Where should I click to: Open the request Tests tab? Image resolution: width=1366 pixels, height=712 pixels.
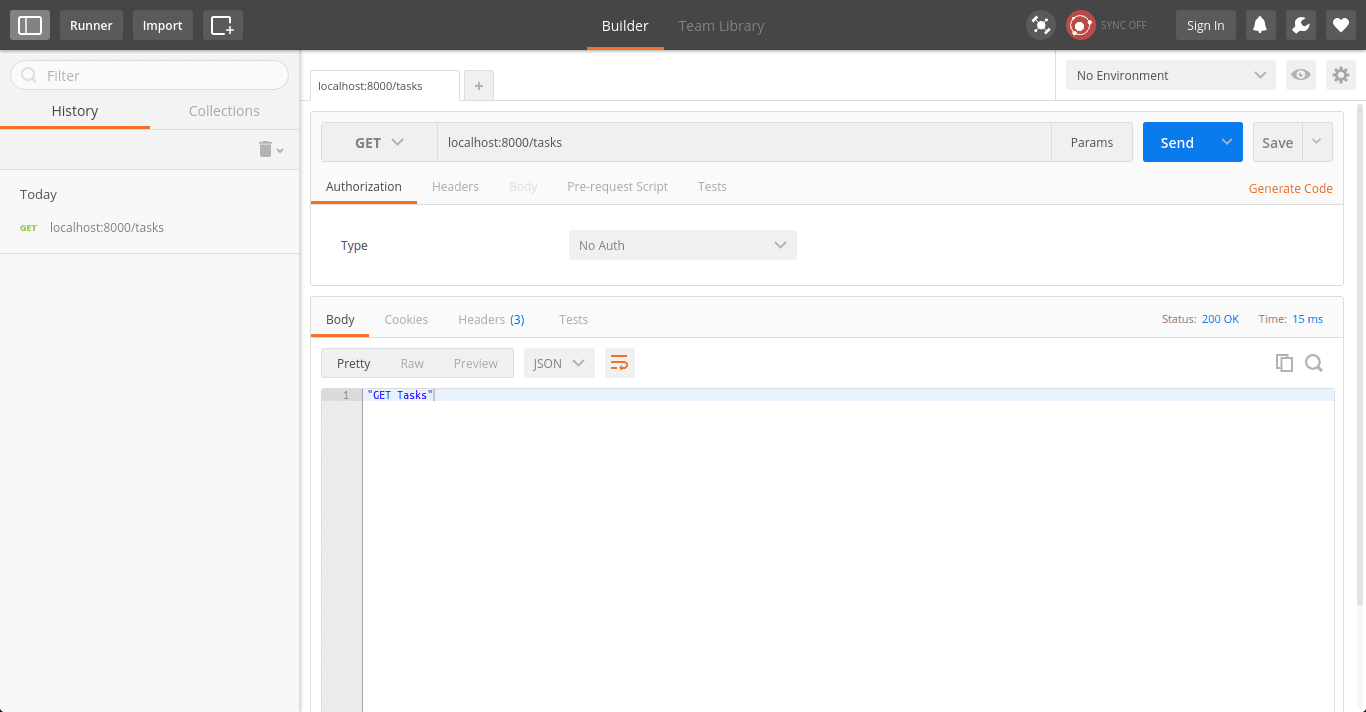coord(712,187)
